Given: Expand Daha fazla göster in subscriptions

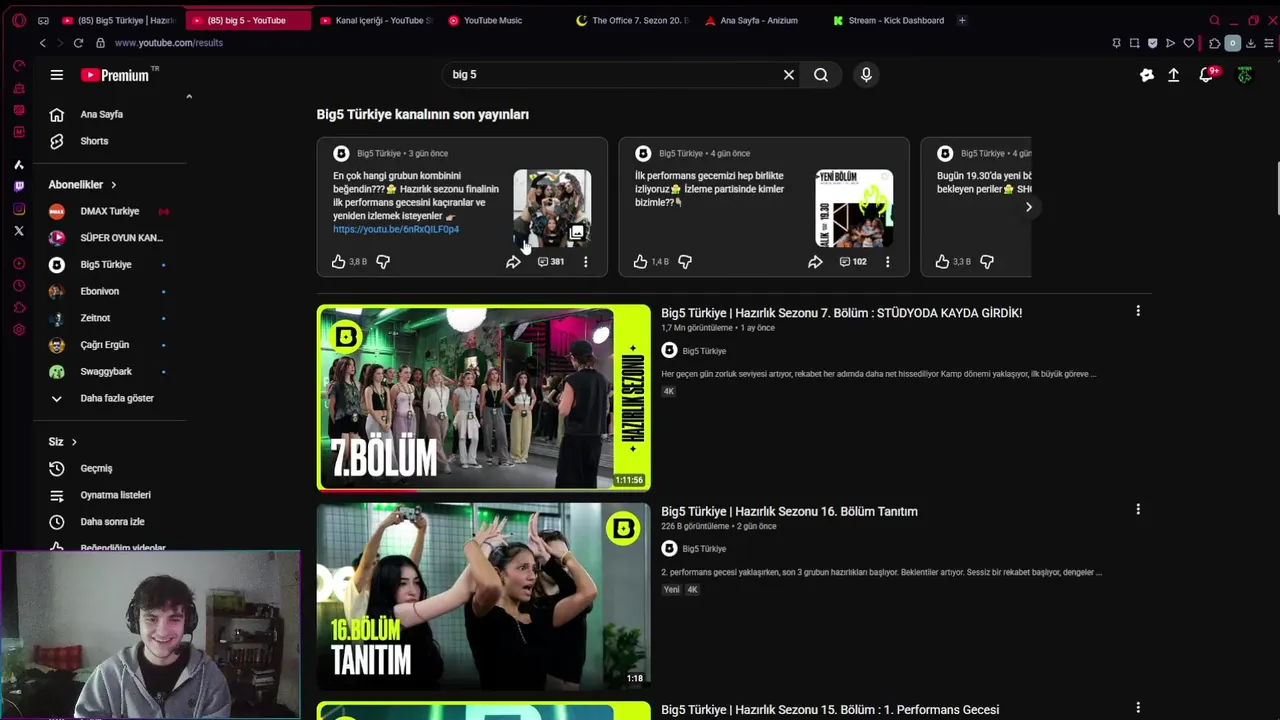Looking at the screenshot, I should [x=116, y=398].
